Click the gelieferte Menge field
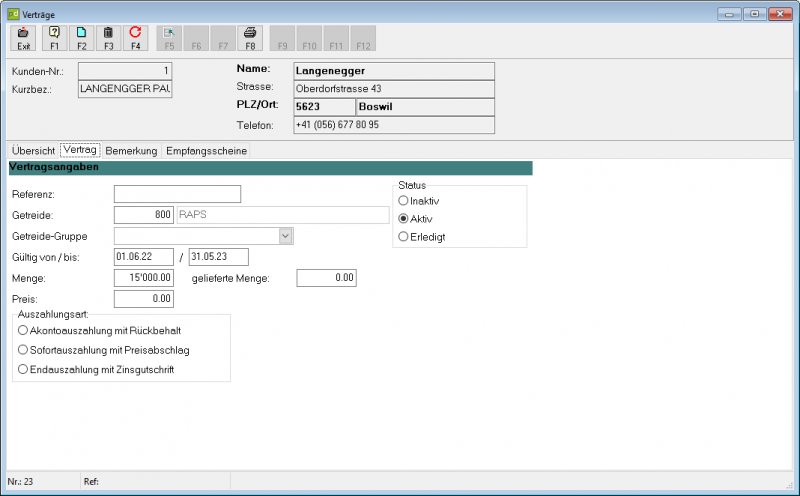800x496 pixels. [327, 278]
